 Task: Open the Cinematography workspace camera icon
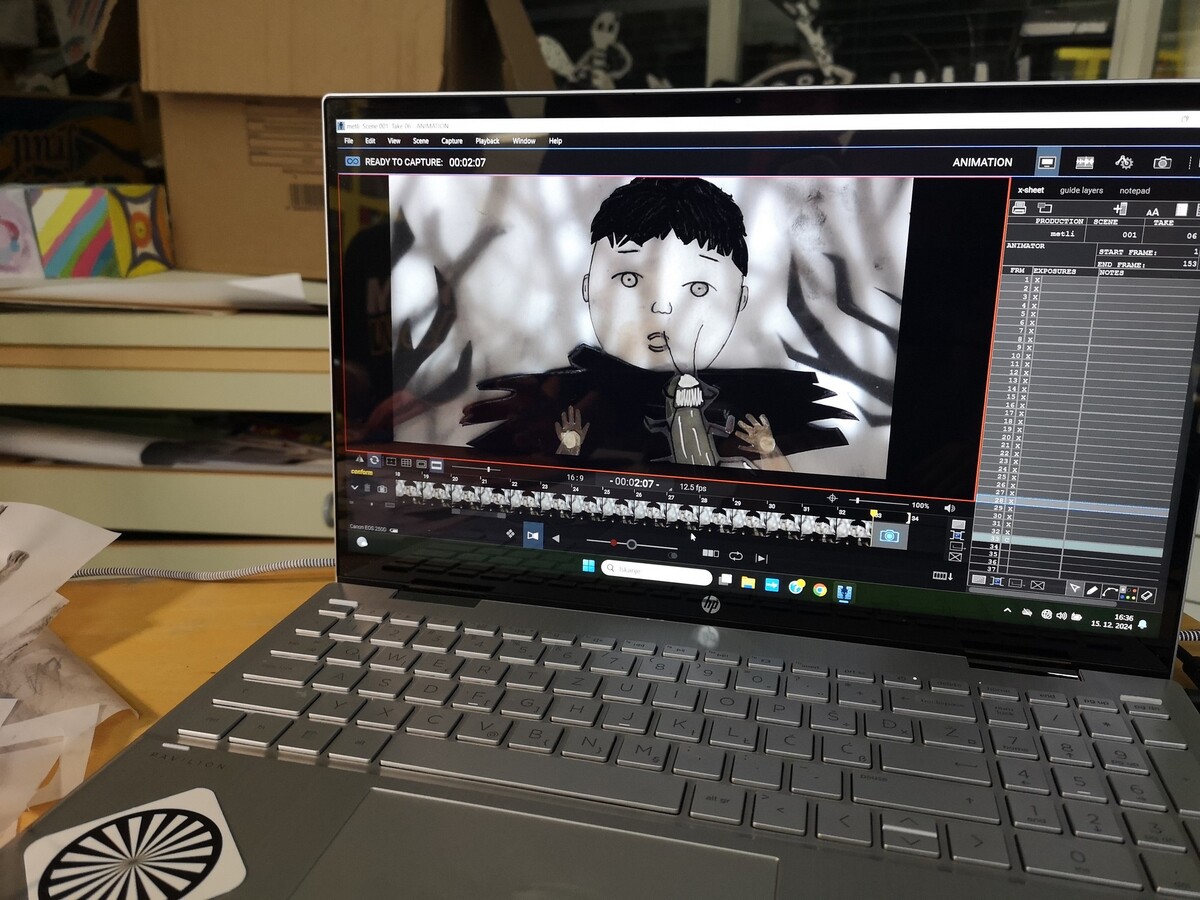(1162, 162)
